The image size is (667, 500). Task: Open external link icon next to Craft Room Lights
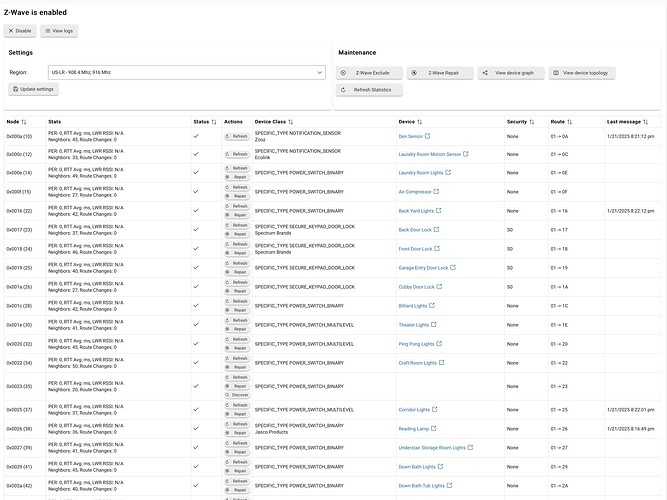point(442,363)
